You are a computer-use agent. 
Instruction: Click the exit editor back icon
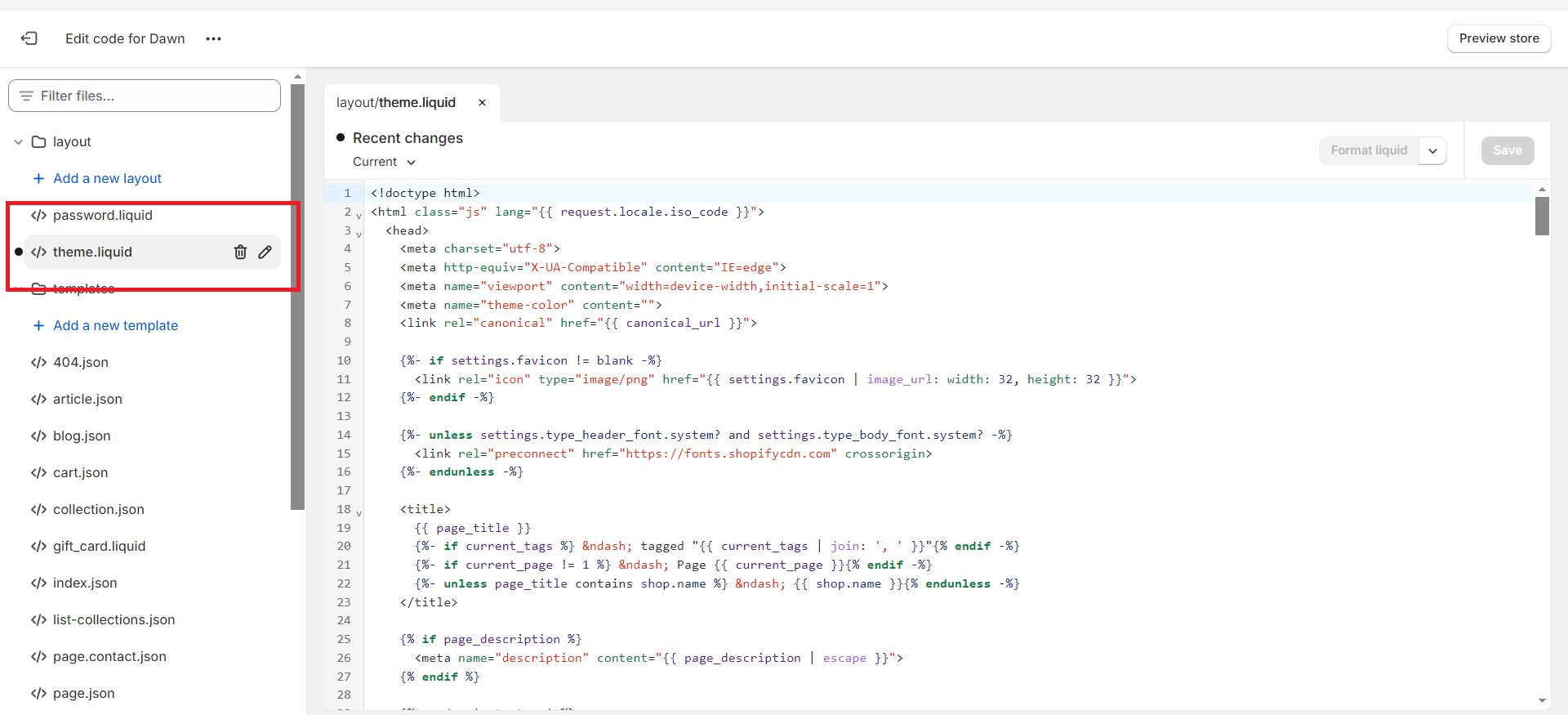pos(29,38)
